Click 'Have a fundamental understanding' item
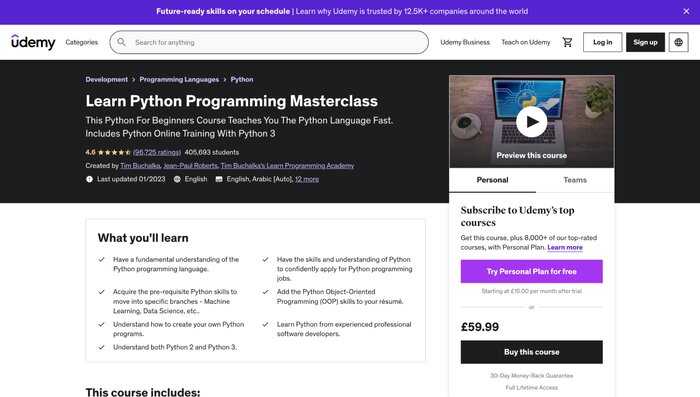 point(176,264)
